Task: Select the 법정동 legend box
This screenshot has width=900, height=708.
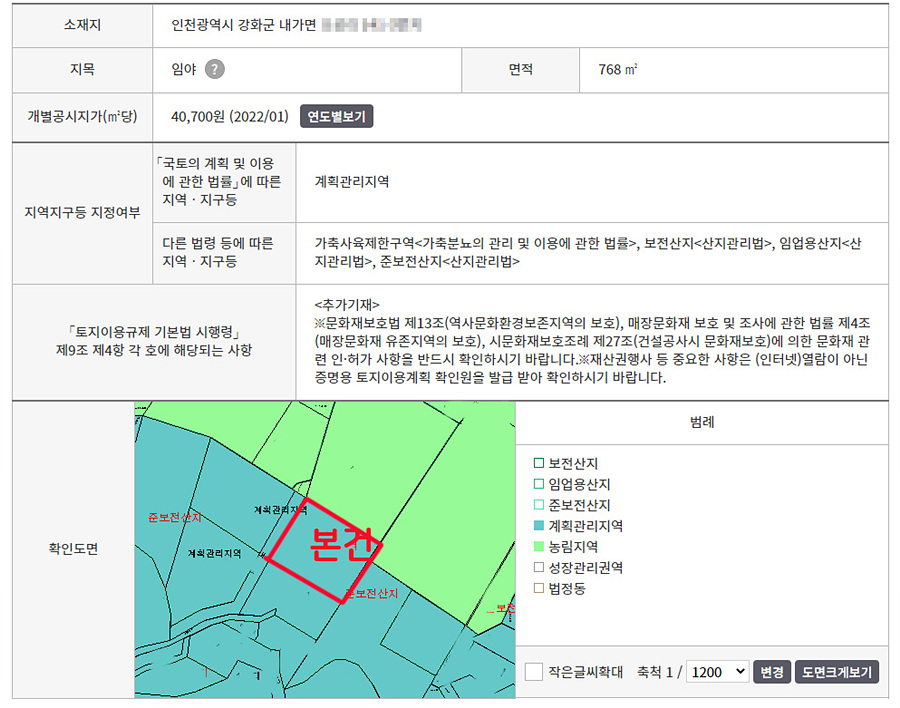Action: tap(540, 589)
